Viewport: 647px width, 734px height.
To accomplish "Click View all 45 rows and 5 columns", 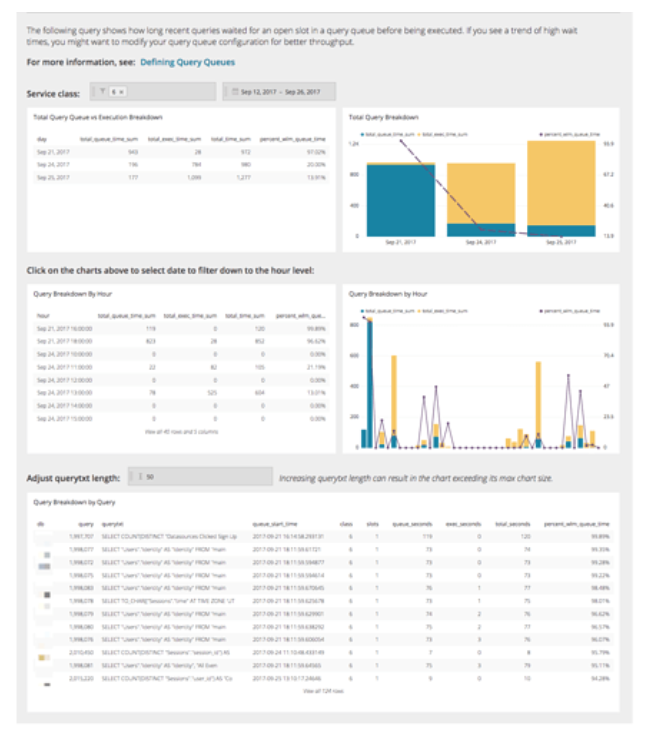I will tap(181, 432).
